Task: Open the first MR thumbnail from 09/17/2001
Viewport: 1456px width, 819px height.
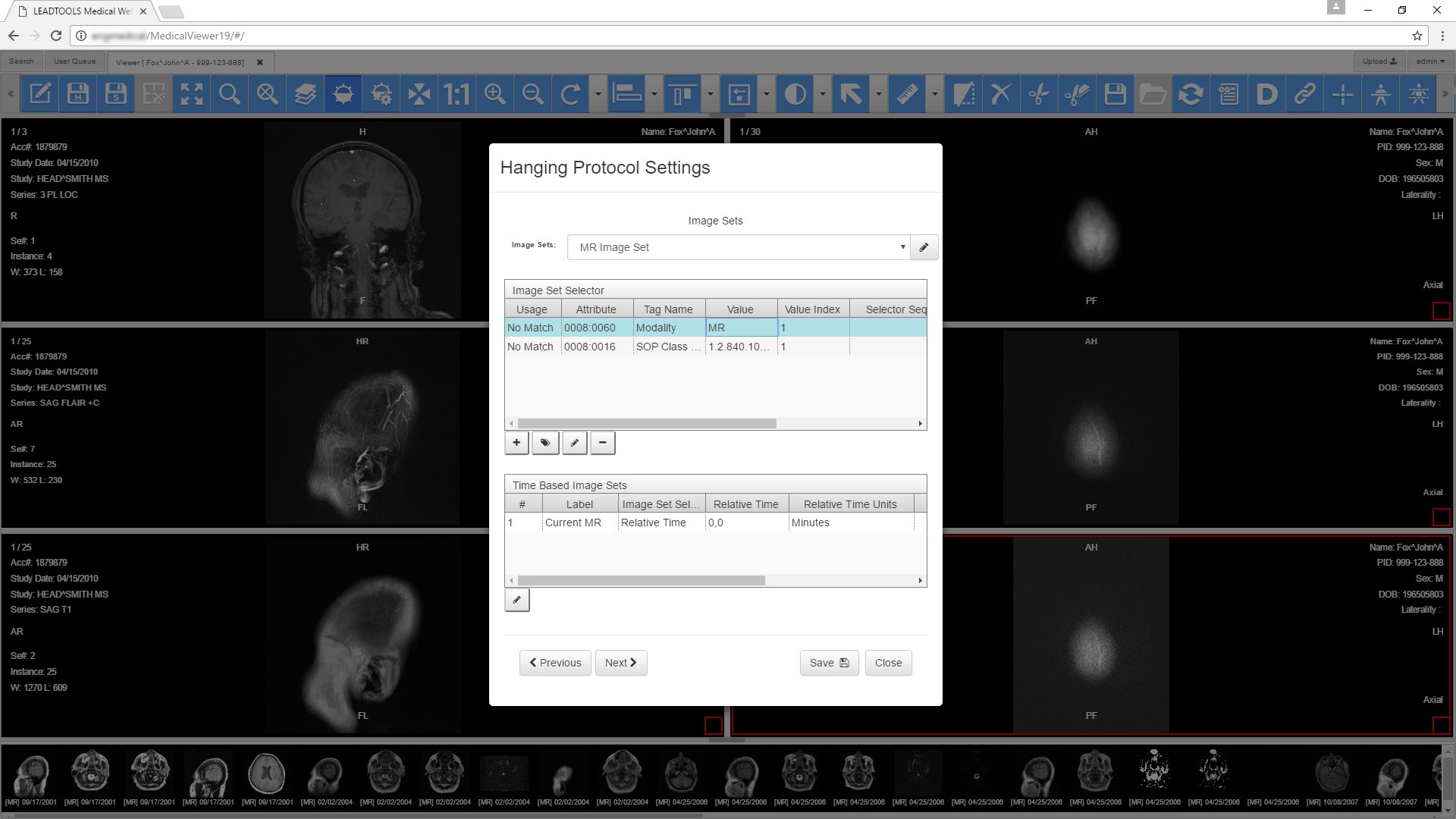Action: 31,772
